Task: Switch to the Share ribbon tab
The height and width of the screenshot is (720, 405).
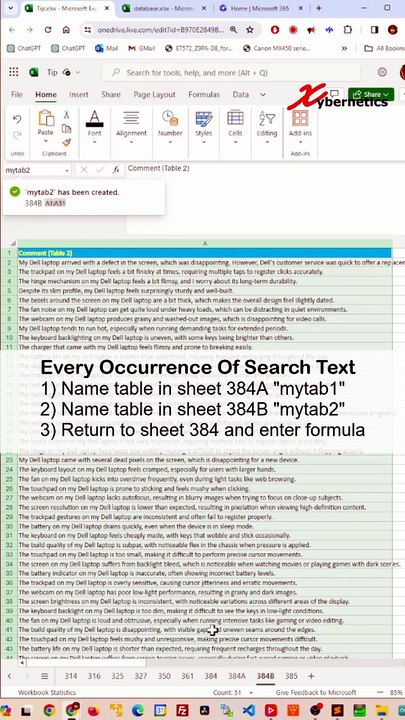Action: 111,95
